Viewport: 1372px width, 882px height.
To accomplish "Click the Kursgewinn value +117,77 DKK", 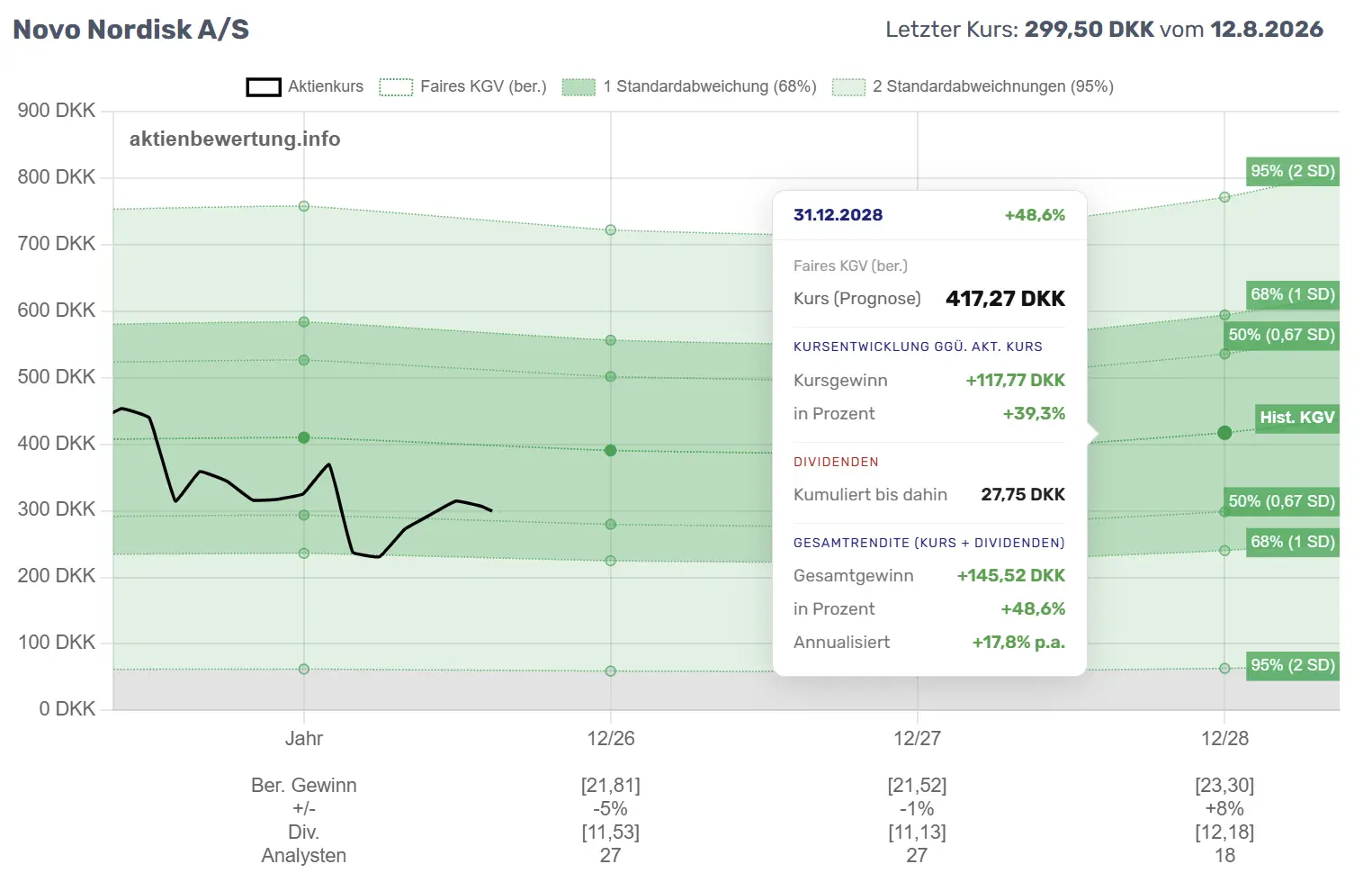I will [1015, 381].
